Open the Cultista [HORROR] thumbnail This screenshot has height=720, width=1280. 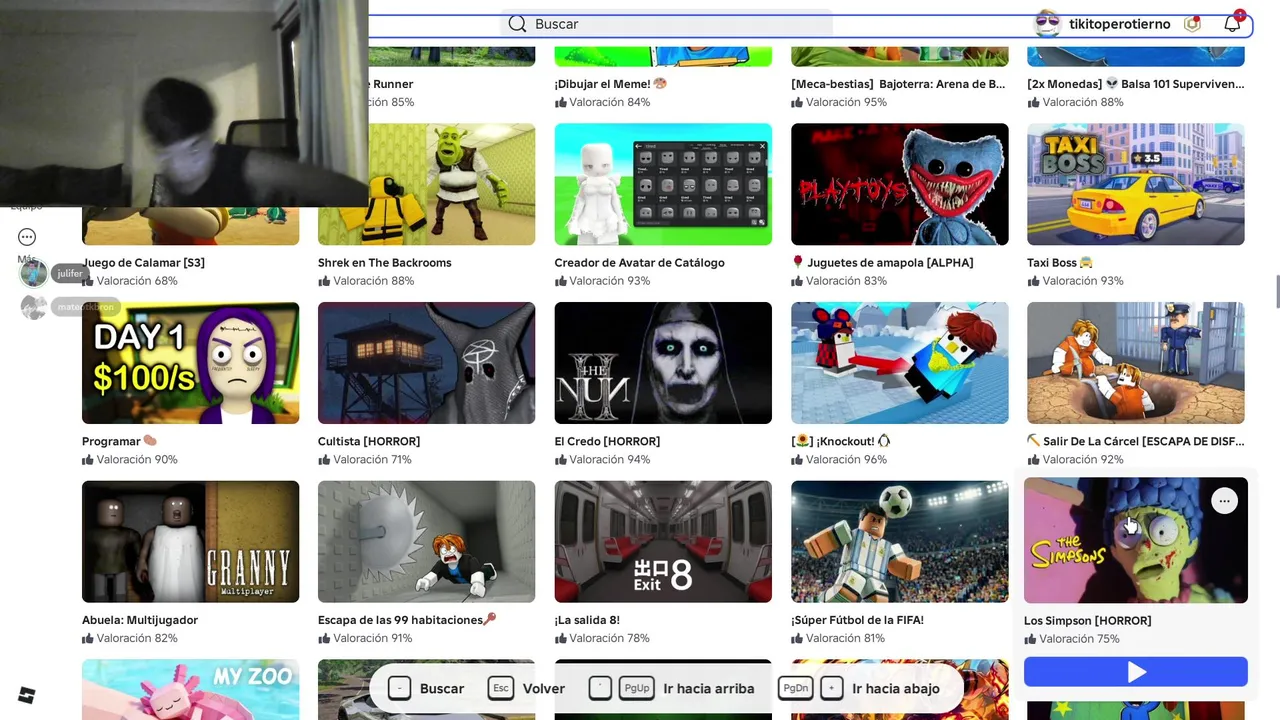pos(426,363)
